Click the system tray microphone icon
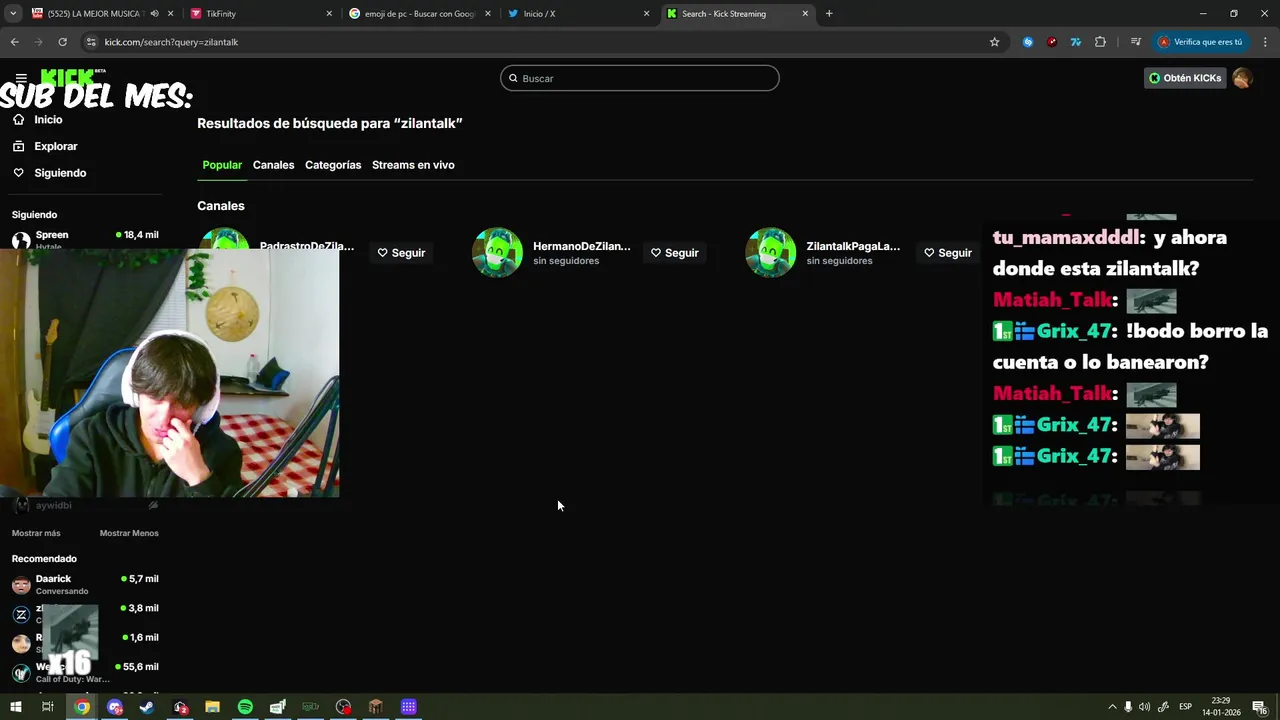 pos(1128,707)
